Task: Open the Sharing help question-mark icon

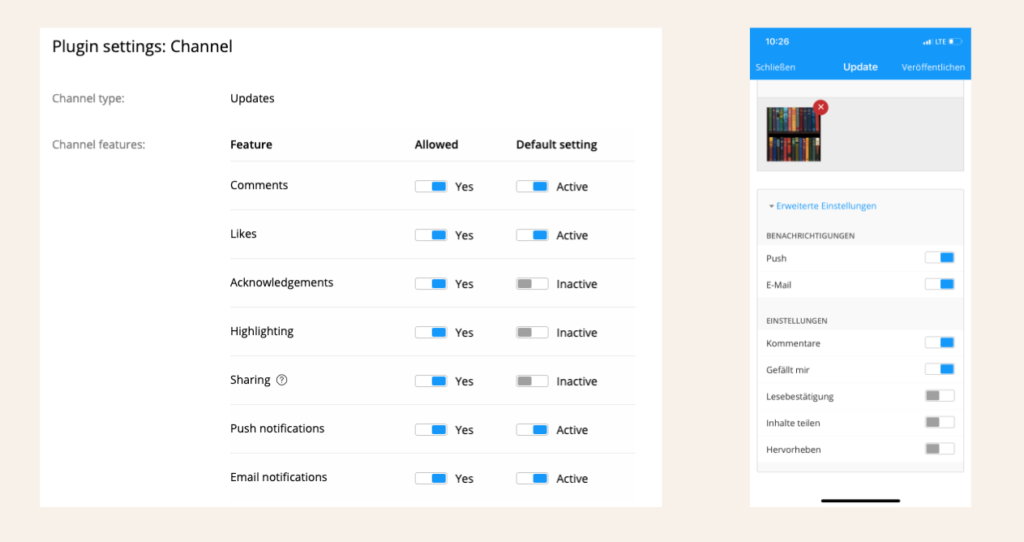Action: (281, 380)
